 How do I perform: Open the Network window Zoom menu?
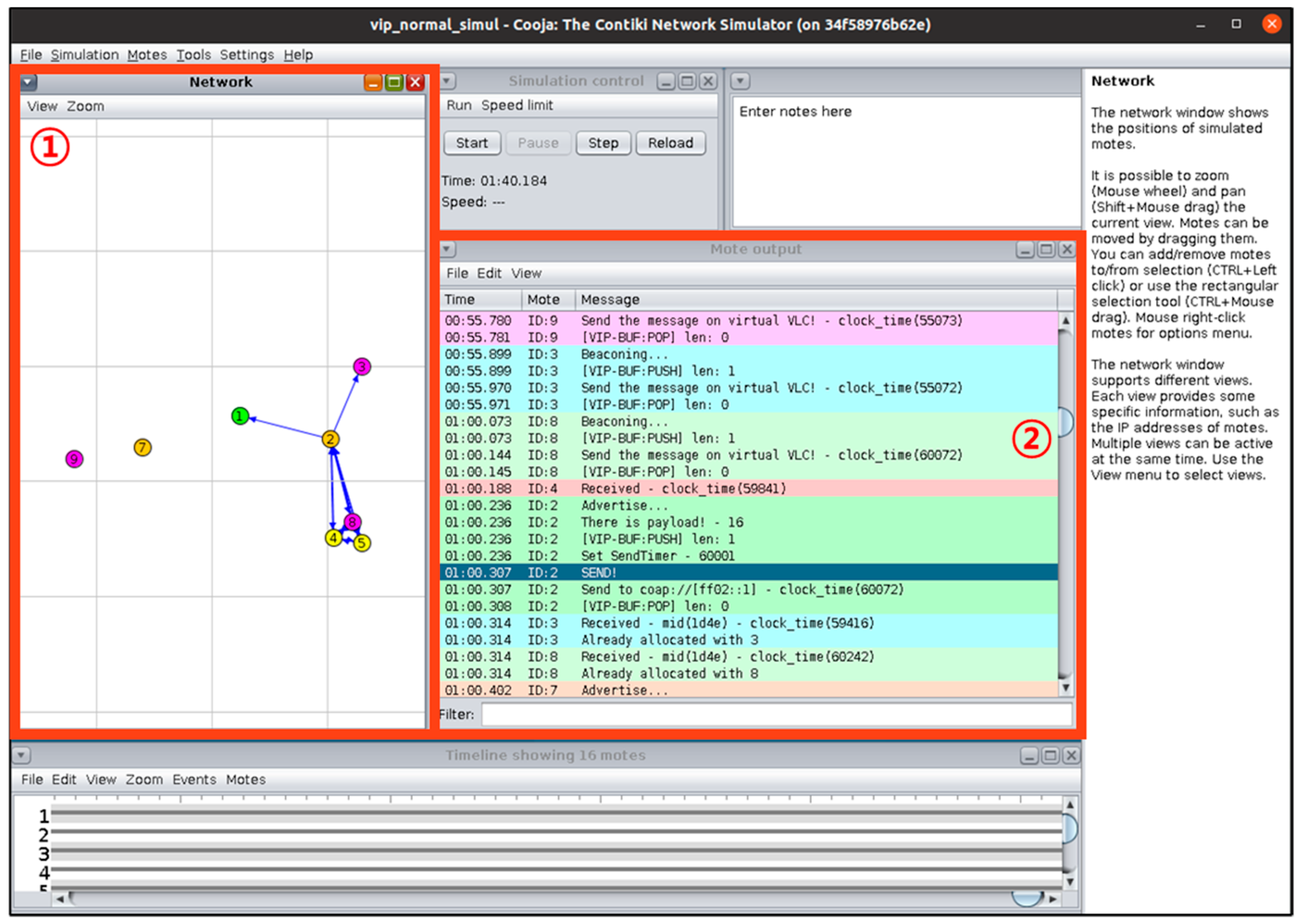coord(86,106)
